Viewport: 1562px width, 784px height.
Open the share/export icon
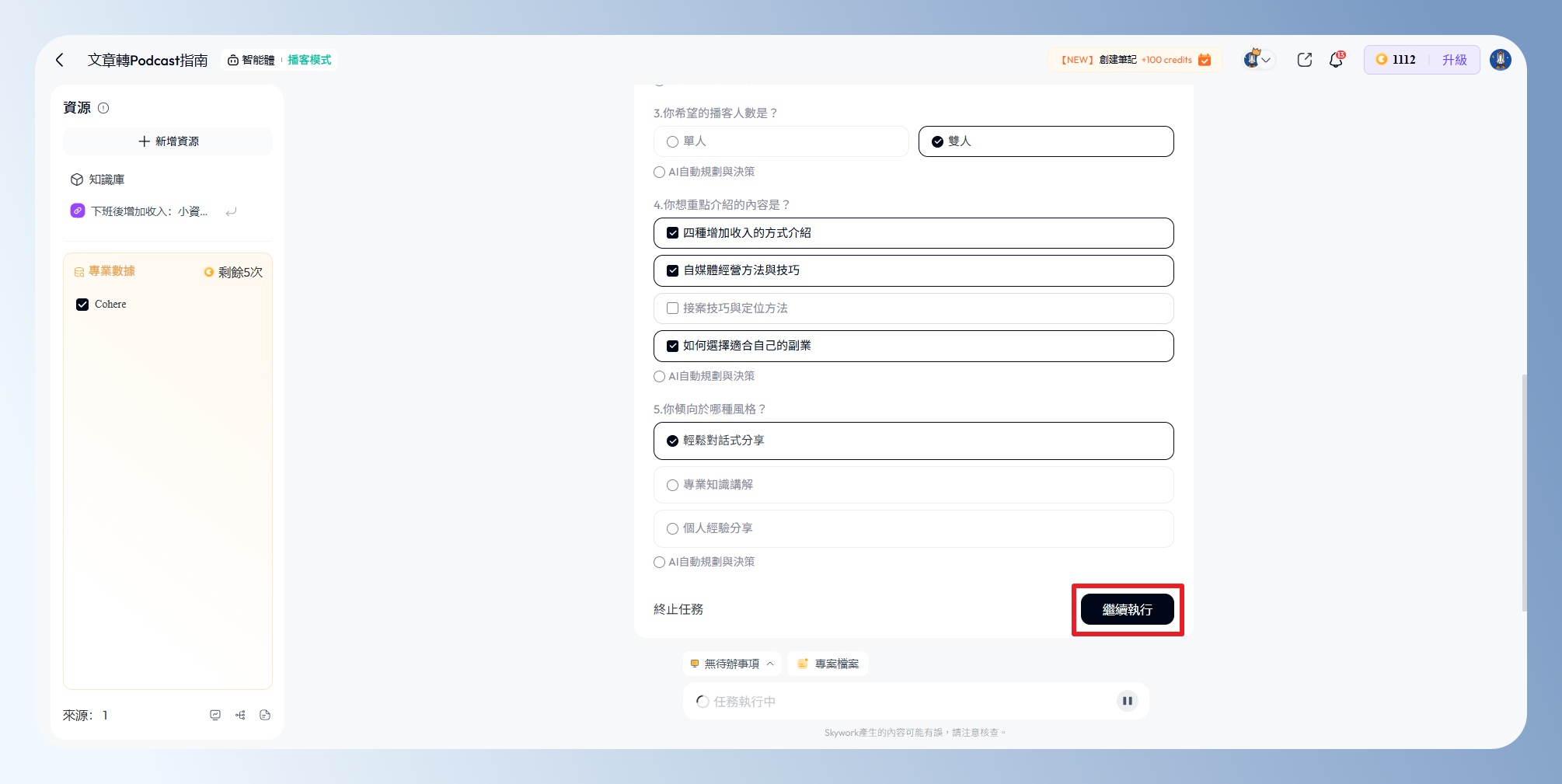1304,60
